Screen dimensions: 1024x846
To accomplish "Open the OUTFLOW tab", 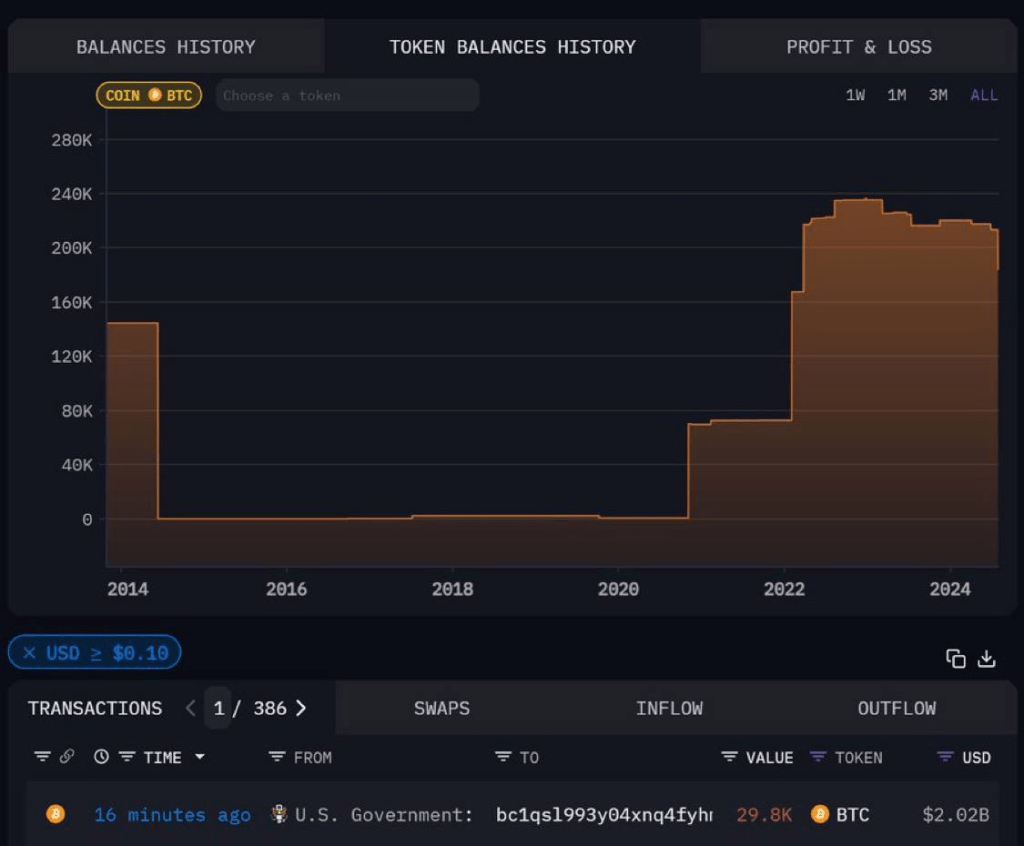I will click(x=896, y=708).
